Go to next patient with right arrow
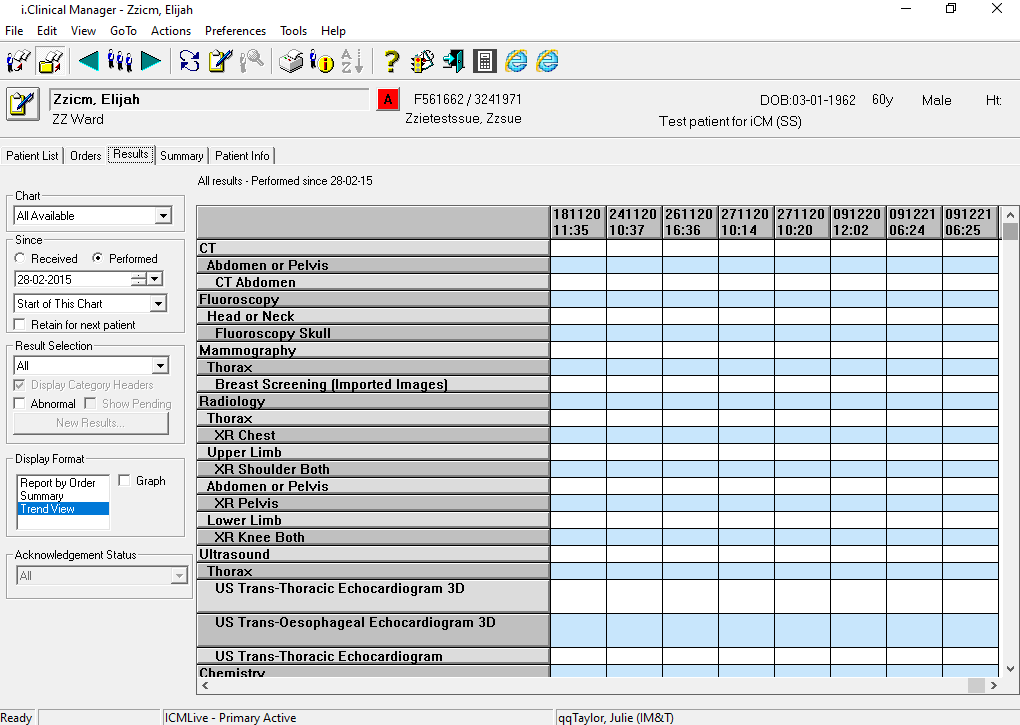The width and height of the screenshot is (1020, 725). click(x=151, y=61)
